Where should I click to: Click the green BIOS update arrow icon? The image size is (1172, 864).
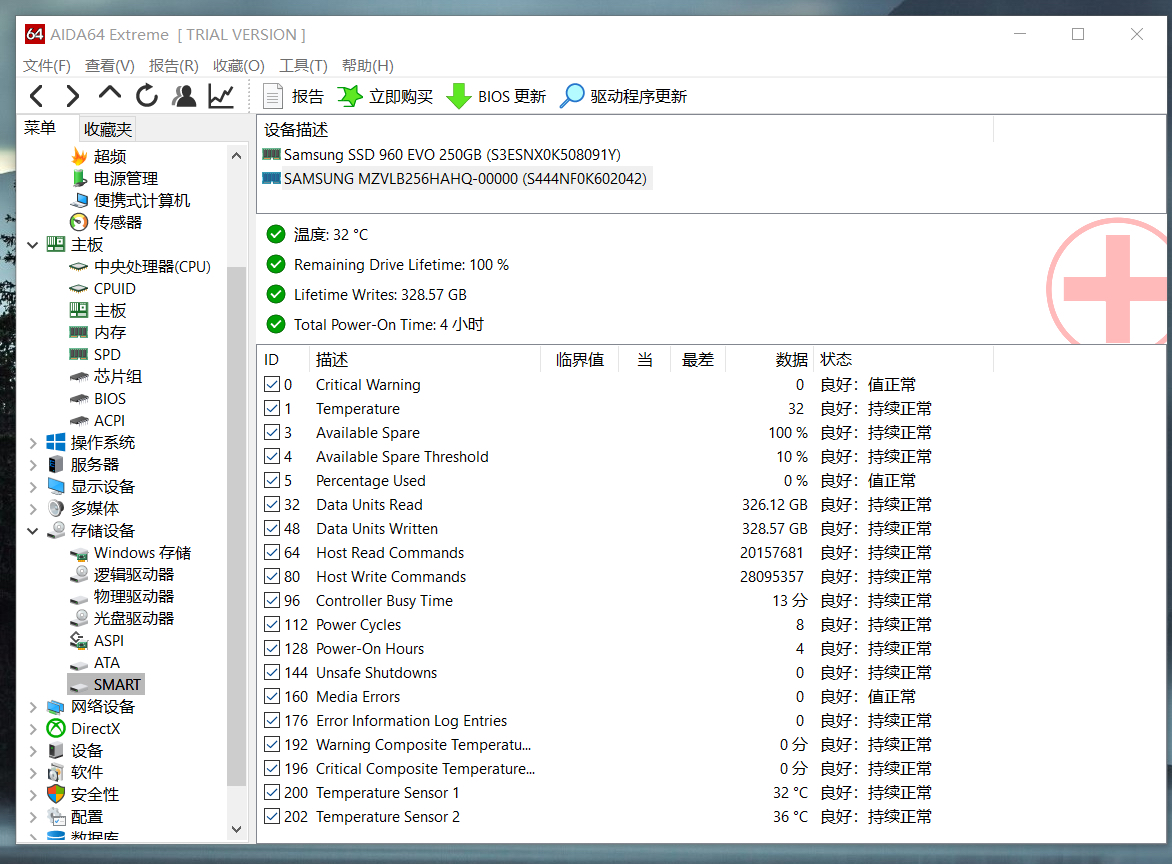[x=458, y=96]
